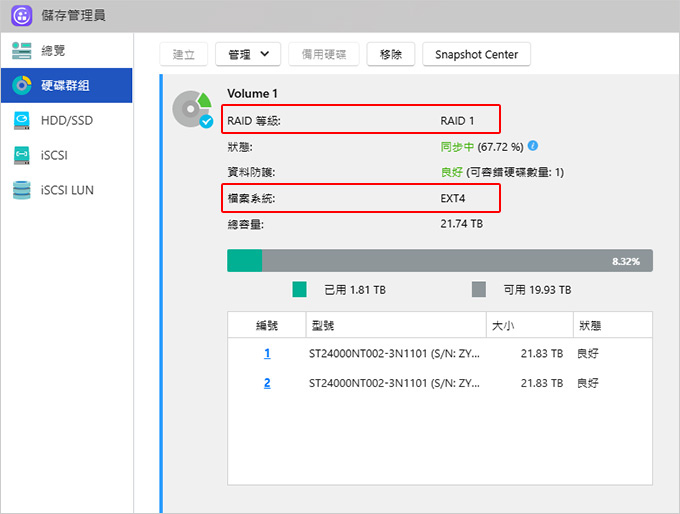Click the 狀態 column header
680x514 pixels.
[x=613, y=325]
